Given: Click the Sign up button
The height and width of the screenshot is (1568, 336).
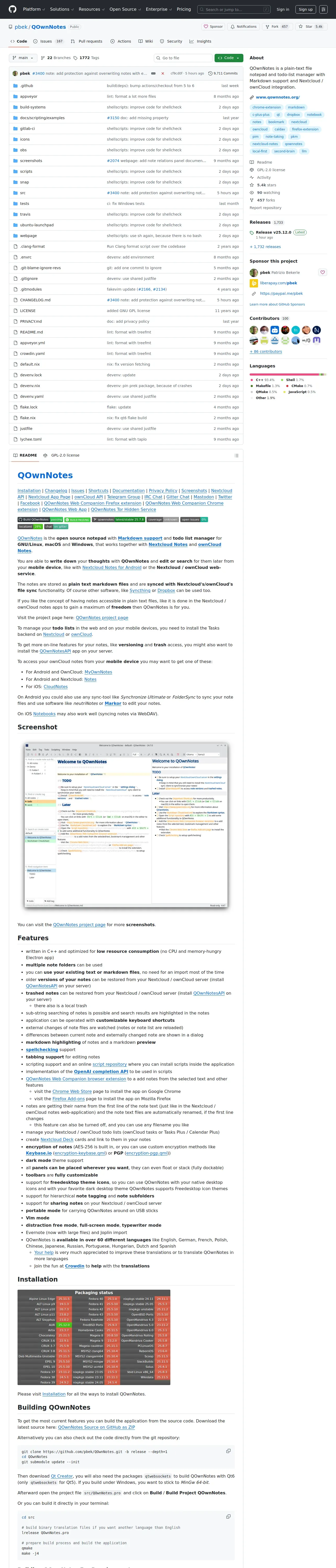Looking at the screenshot, I should [x=305, y=9].
